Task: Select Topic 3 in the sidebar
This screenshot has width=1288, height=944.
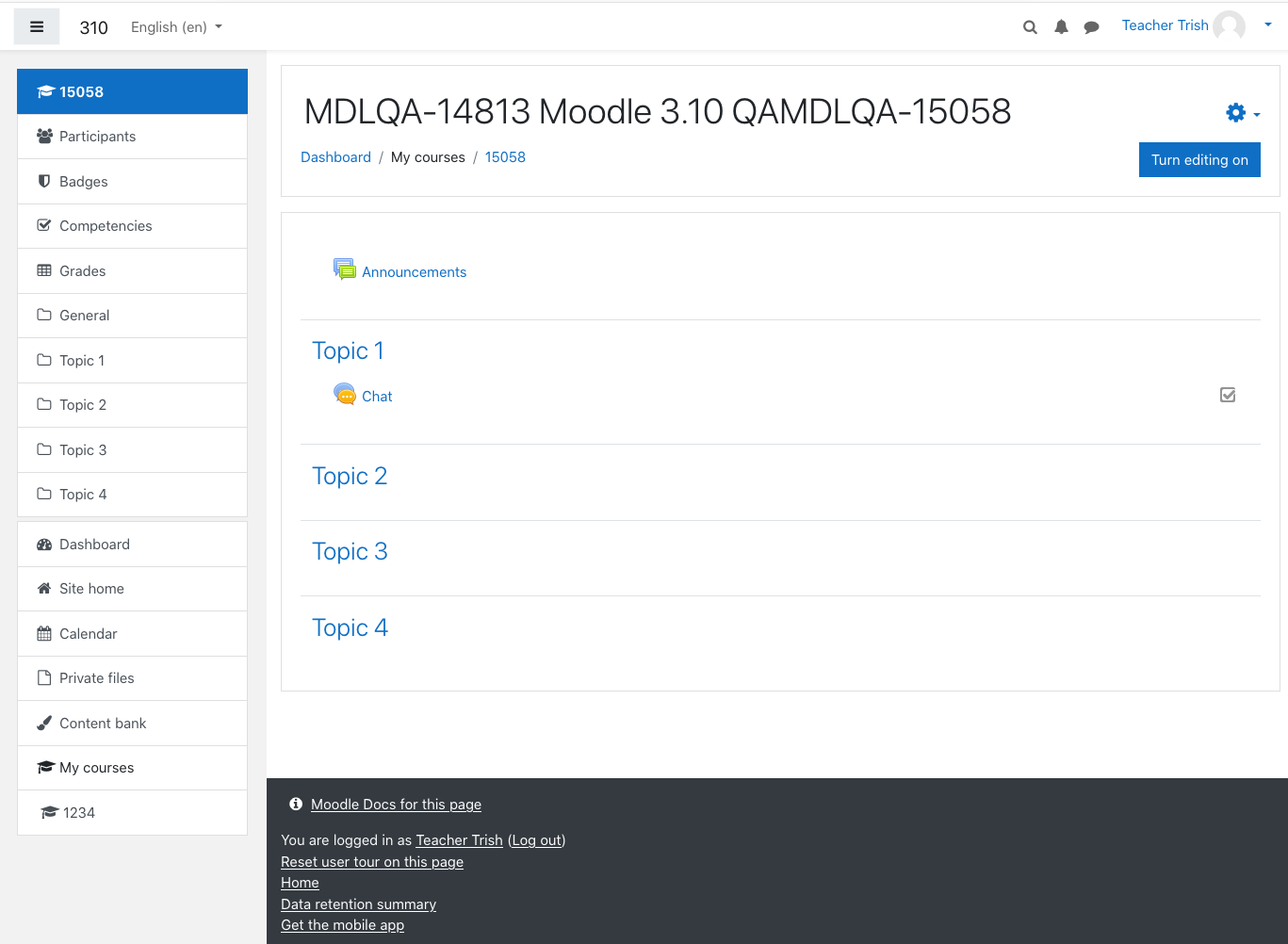Action: pos(132,449)
